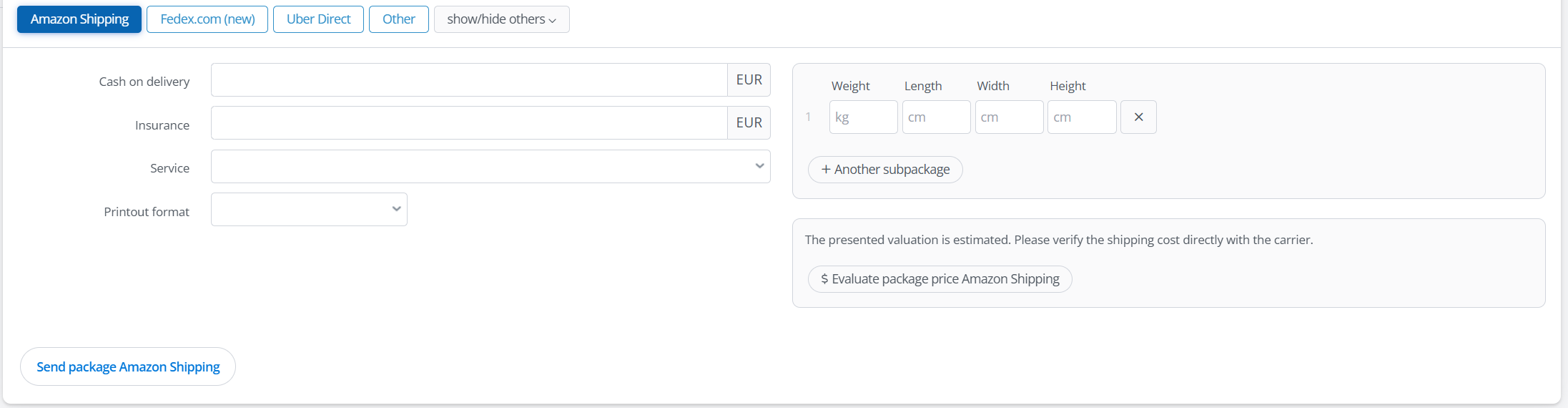
Task: Click the Height column label
Action: click(x=1067, y=86)
